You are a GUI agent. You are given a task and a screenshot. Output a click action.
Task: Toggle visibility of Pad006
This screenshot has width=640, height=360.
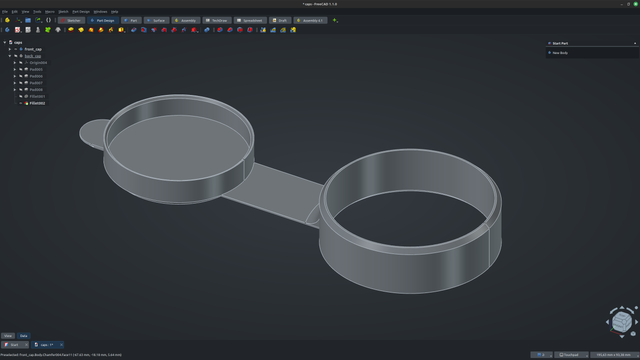click(x=21, y=76)
